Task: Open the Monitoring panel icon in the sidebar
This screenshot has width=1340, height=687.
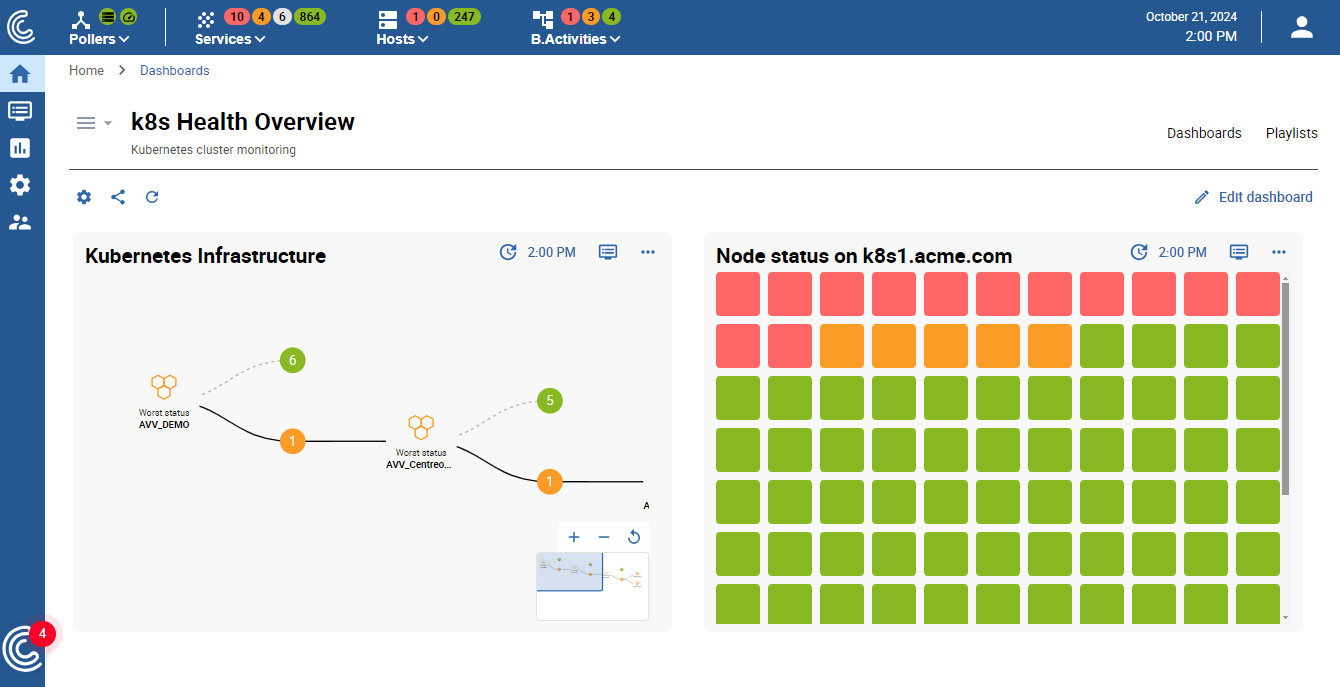Action: click(21, 110)
